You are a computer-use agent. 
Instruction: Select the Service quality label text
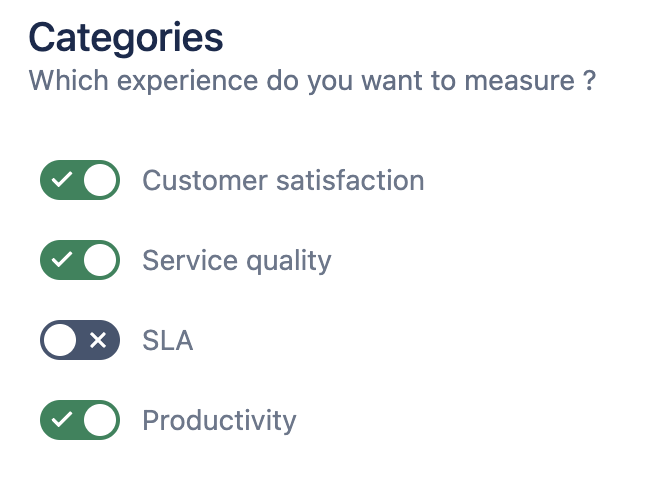coord(236,261)
